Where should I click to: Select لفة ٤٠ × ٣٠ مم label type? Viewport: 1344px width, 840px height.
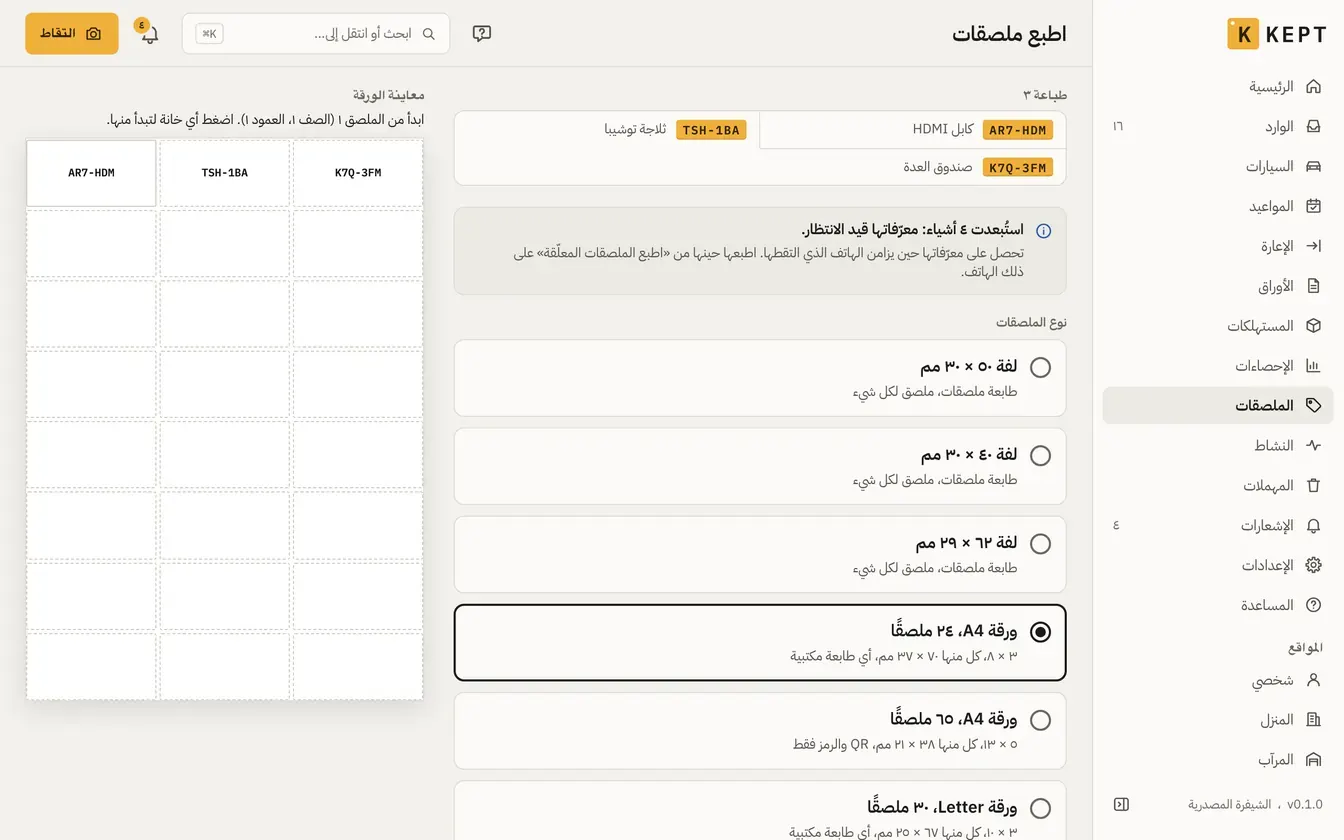[760, 466]
